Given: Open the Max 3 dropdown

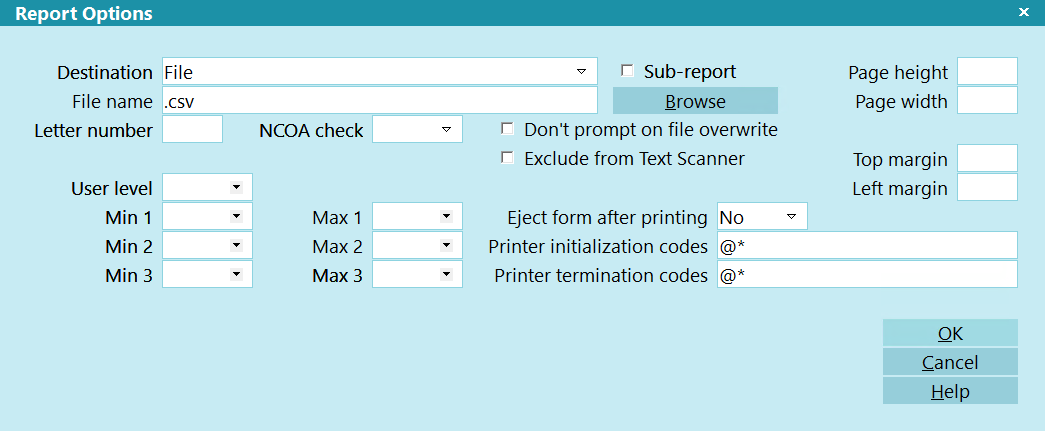Looking at the screenshot, I should [446, 274].
